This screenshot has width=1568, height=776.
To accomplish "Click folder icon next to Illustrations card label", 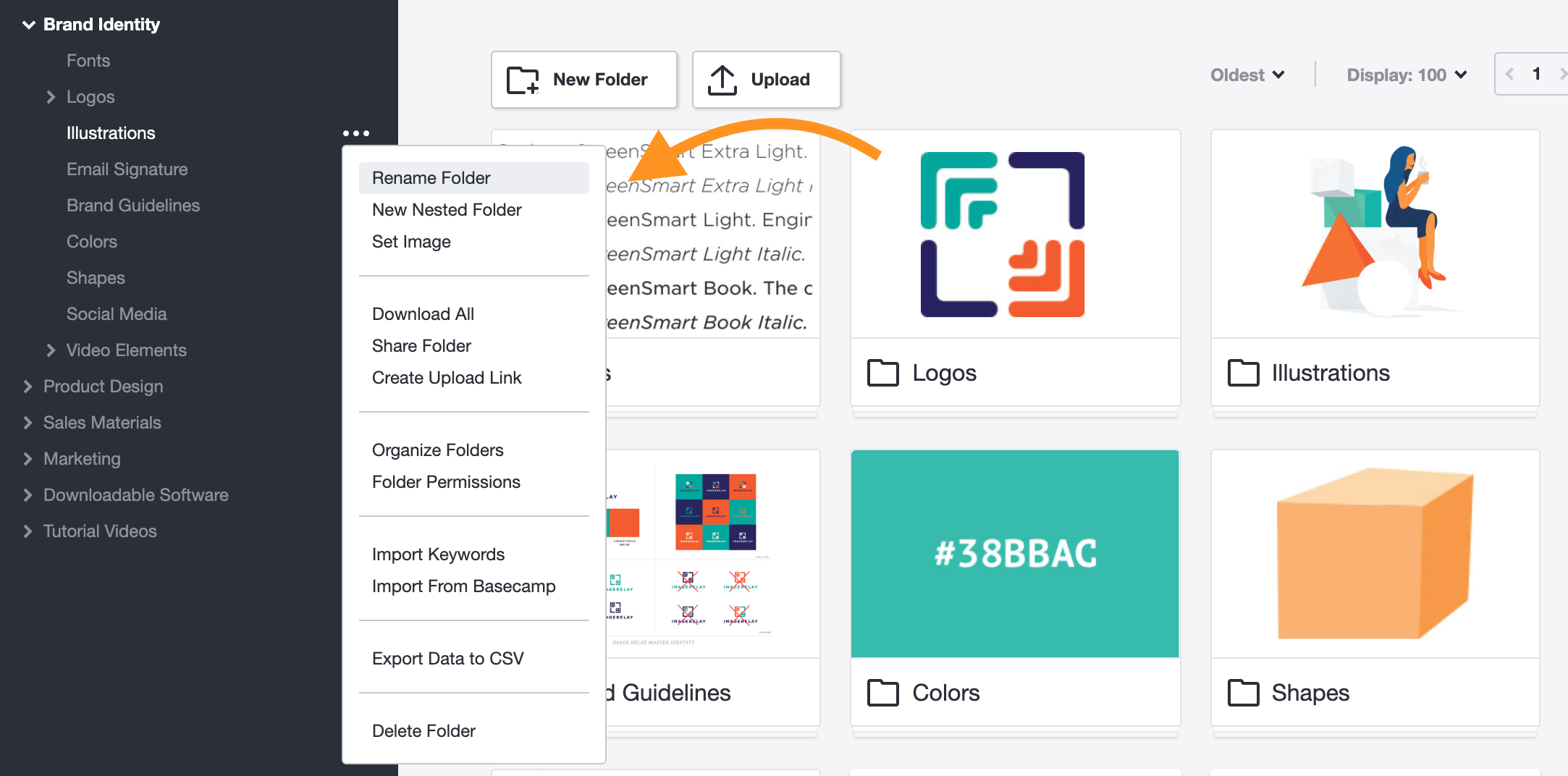I will tap(1243, 373).
